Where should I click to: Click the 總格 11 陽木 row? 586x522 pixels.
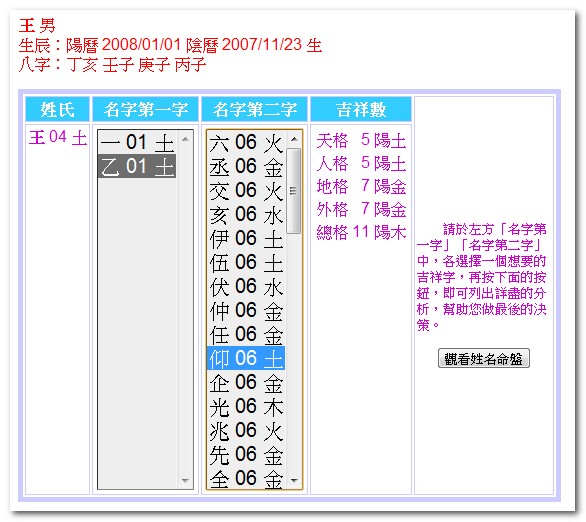[x=361, y=232]
